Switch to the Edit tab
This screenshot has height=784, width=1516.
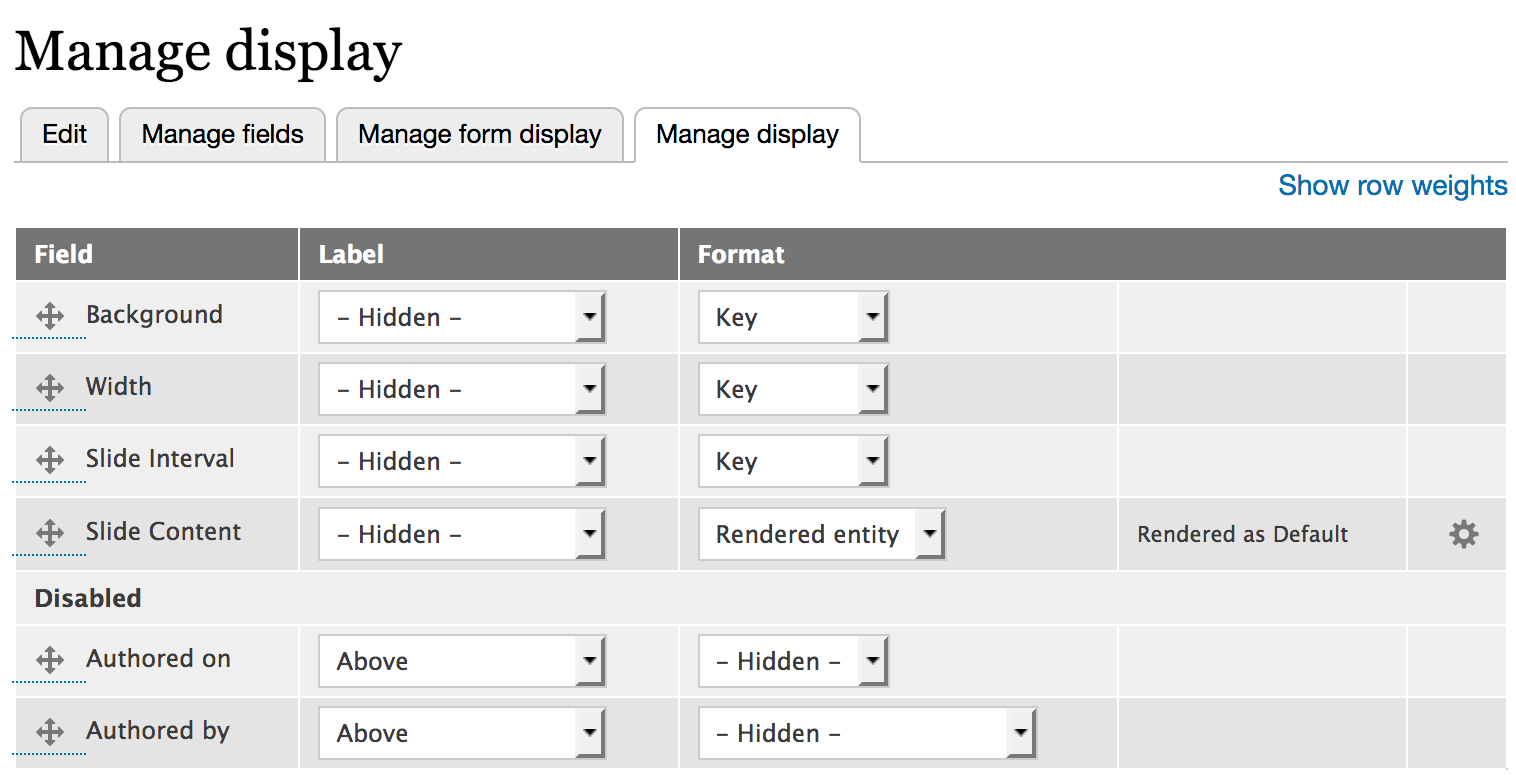pyautogui.click(x=65, y=134)
